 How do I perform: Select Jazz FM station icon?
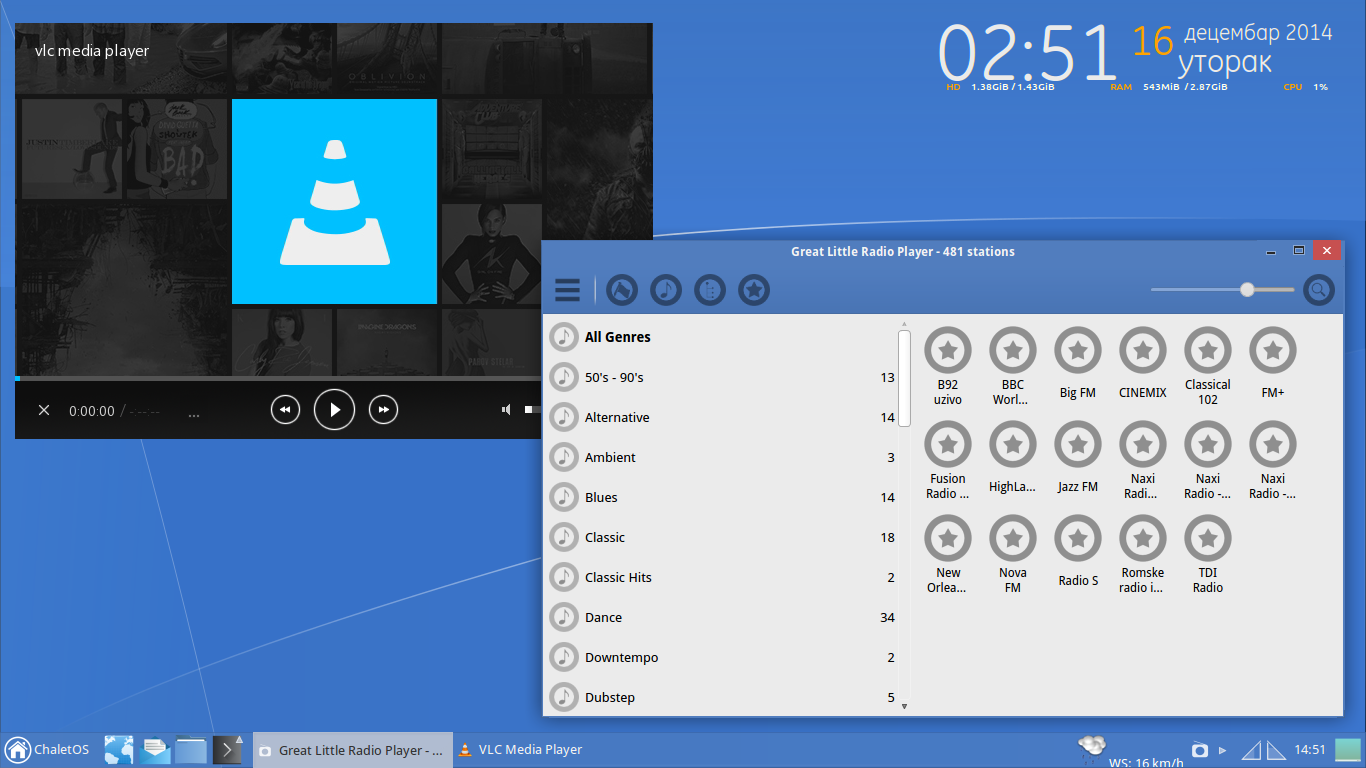1078,444
